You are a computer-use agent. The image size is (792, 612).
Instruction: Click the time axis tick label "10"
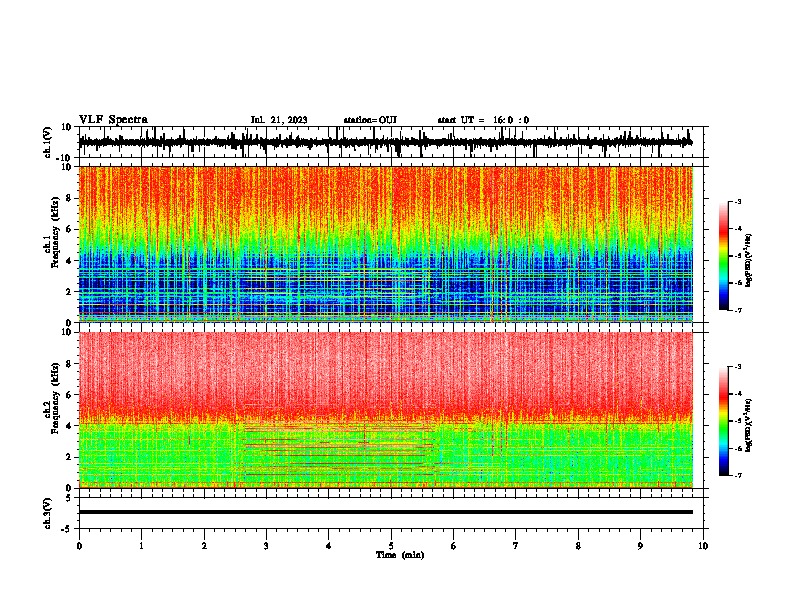click(703, 546)
